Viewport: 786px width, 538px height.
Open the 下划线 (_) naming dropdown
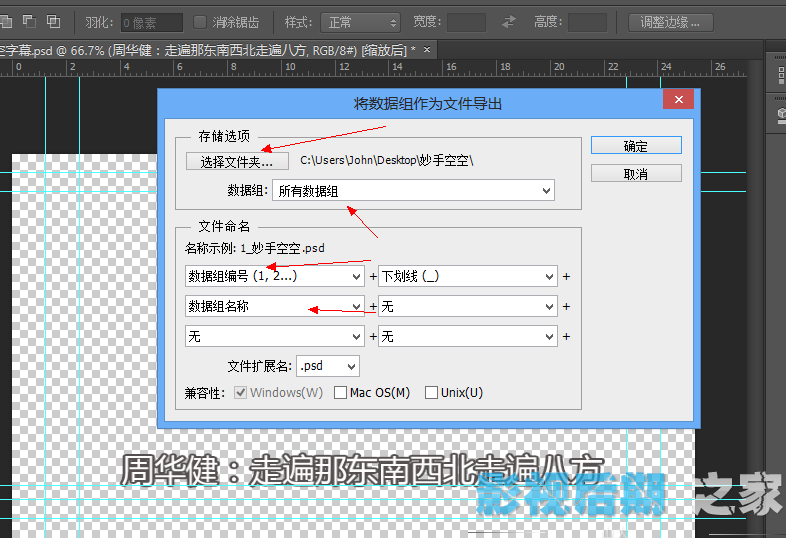tap(467, 276)
